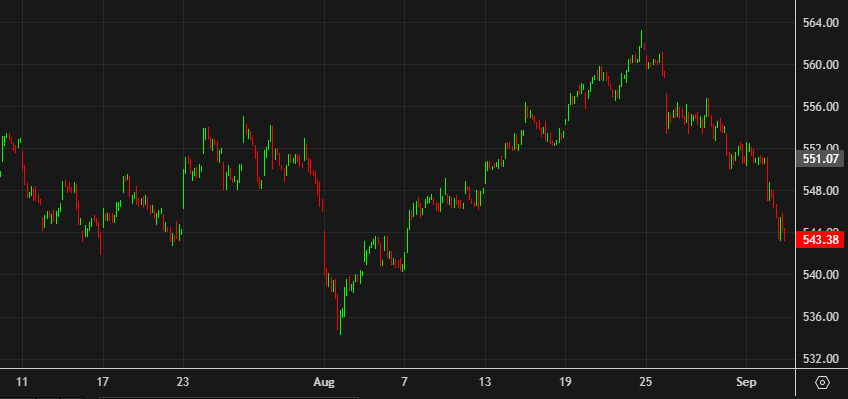Viewport: 848px width, 399px height.
Task: Select the 556.00 price axis label
Action: (821, 107)
